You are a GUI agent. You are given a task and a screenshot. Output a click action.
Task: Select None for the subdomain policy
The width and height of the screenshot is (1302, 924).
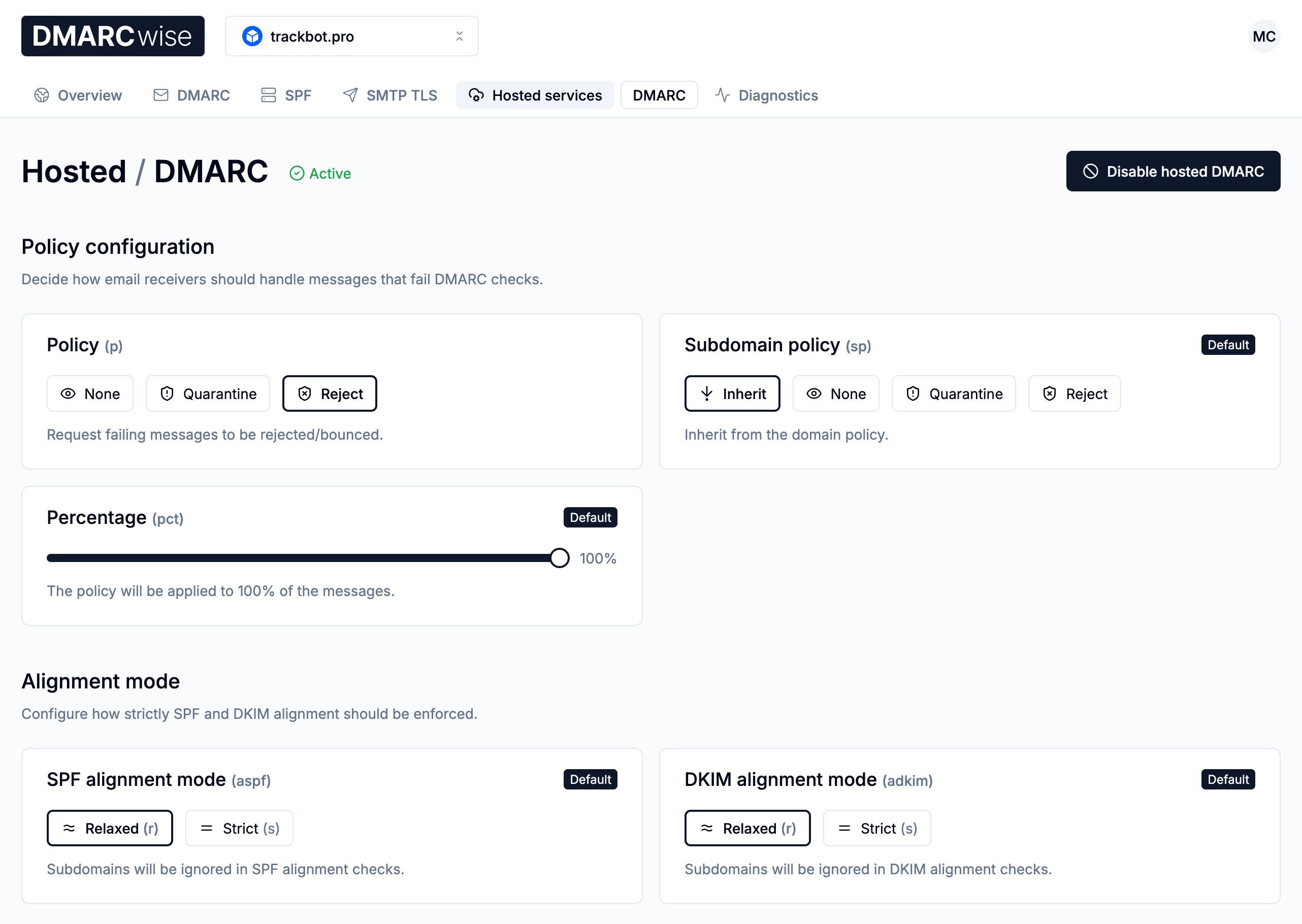[x=835, y=393]
